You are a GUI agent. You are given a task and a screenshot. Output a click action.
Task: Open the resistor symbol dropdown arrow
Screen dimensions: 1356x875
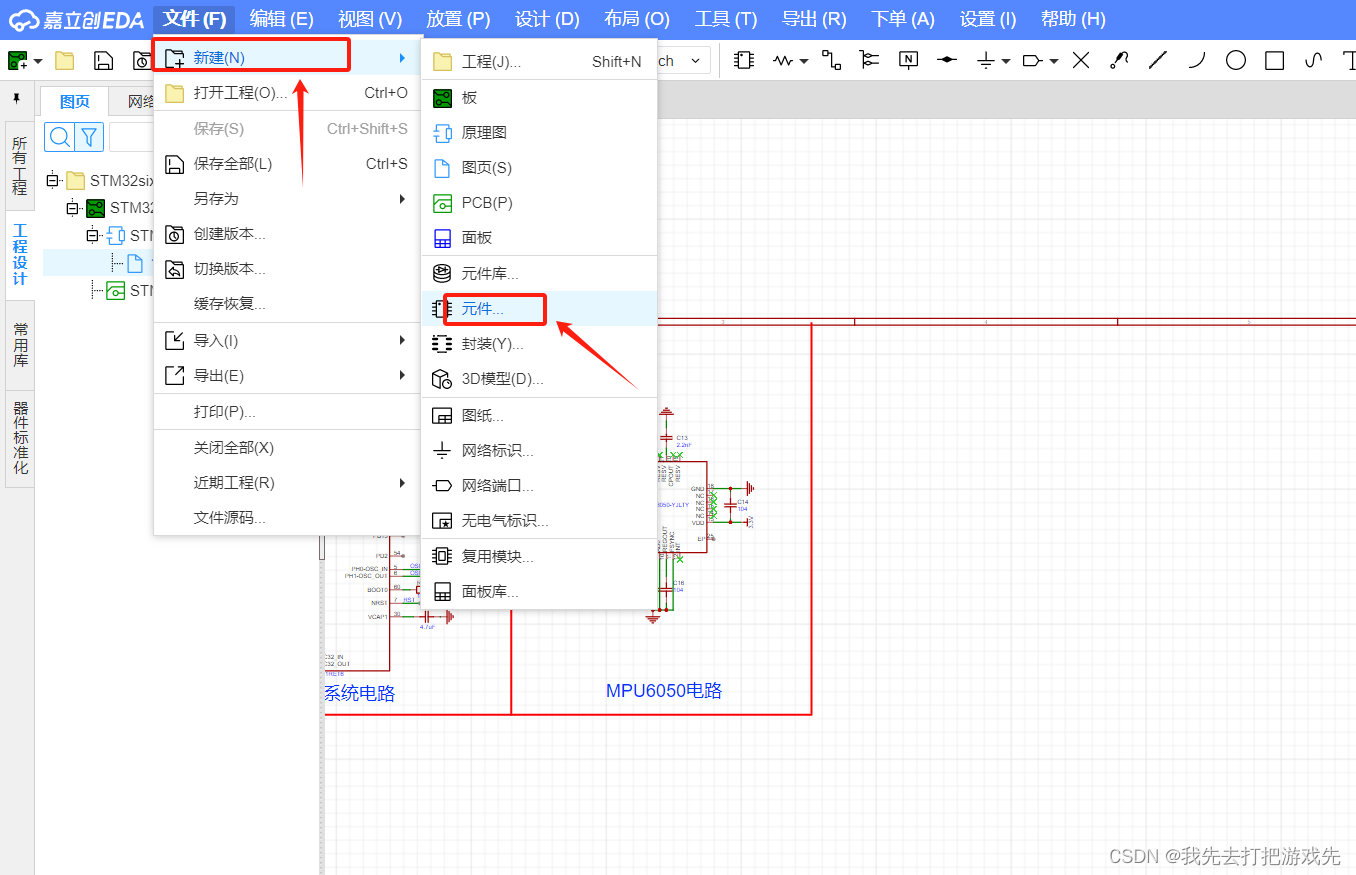point(803,61)
